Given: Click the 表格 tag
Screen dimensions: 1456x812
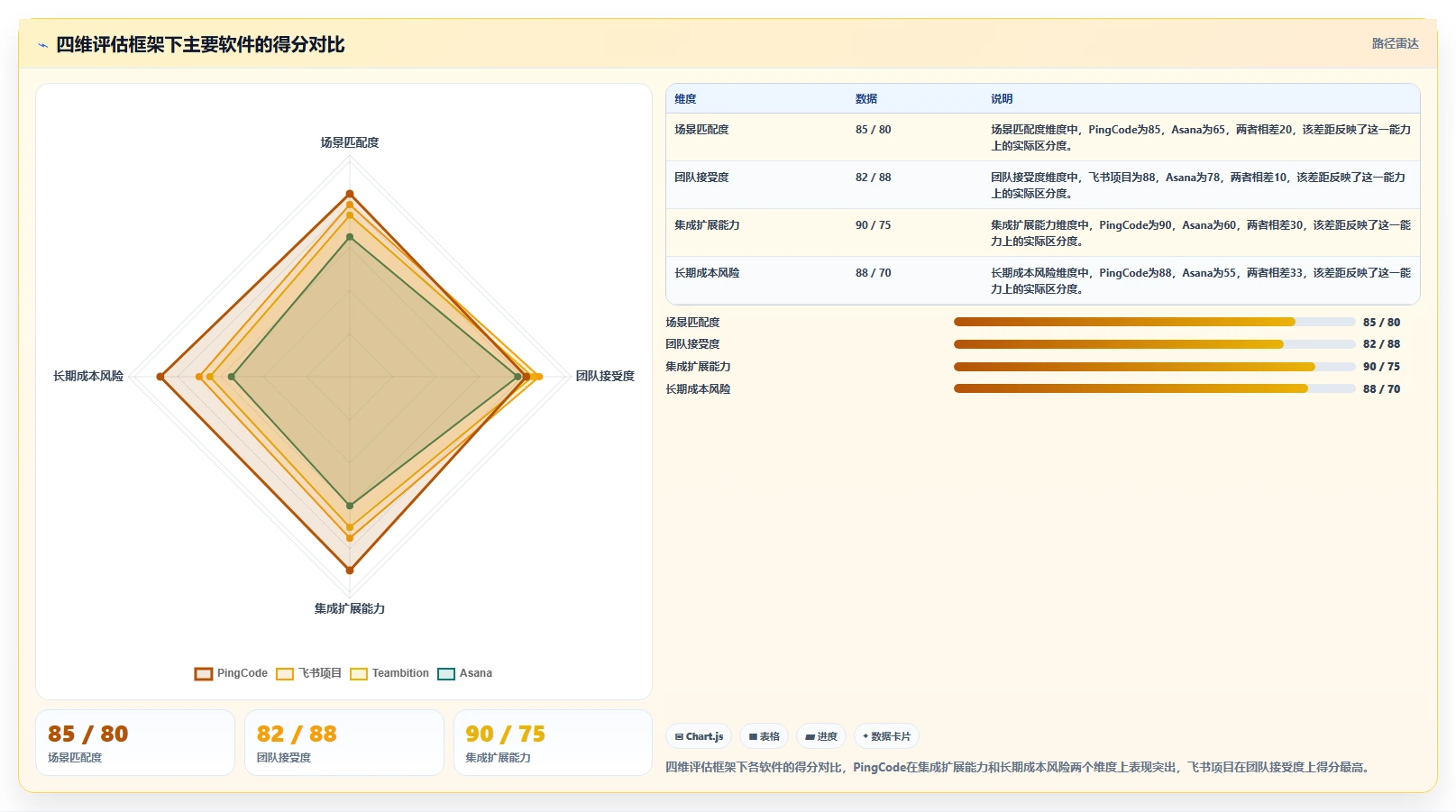Looking at the screenshot, I should pyautogui.click(x=764, y=736).
